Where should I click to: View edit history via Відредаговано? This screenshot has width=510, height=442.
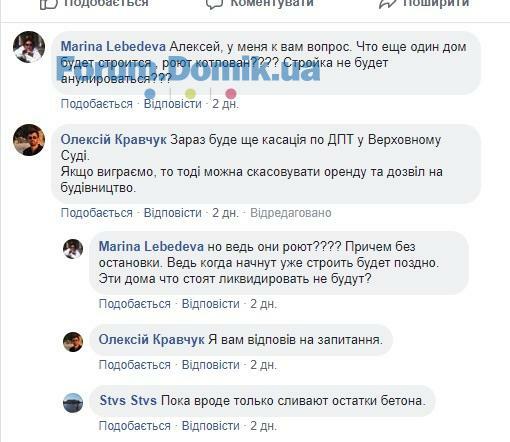coord(291,213)
